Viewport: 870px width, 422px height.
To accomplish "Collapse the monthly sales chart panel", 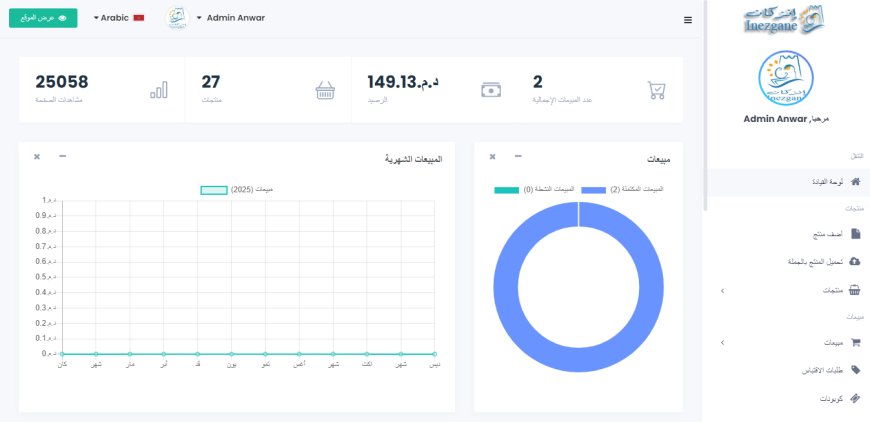I will click(63, 157).
